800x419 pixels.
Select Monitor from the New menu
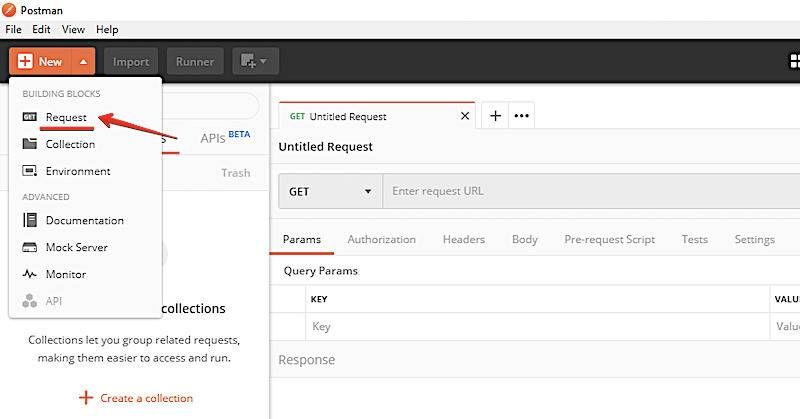pyautogui.click(x=66, y=275)
